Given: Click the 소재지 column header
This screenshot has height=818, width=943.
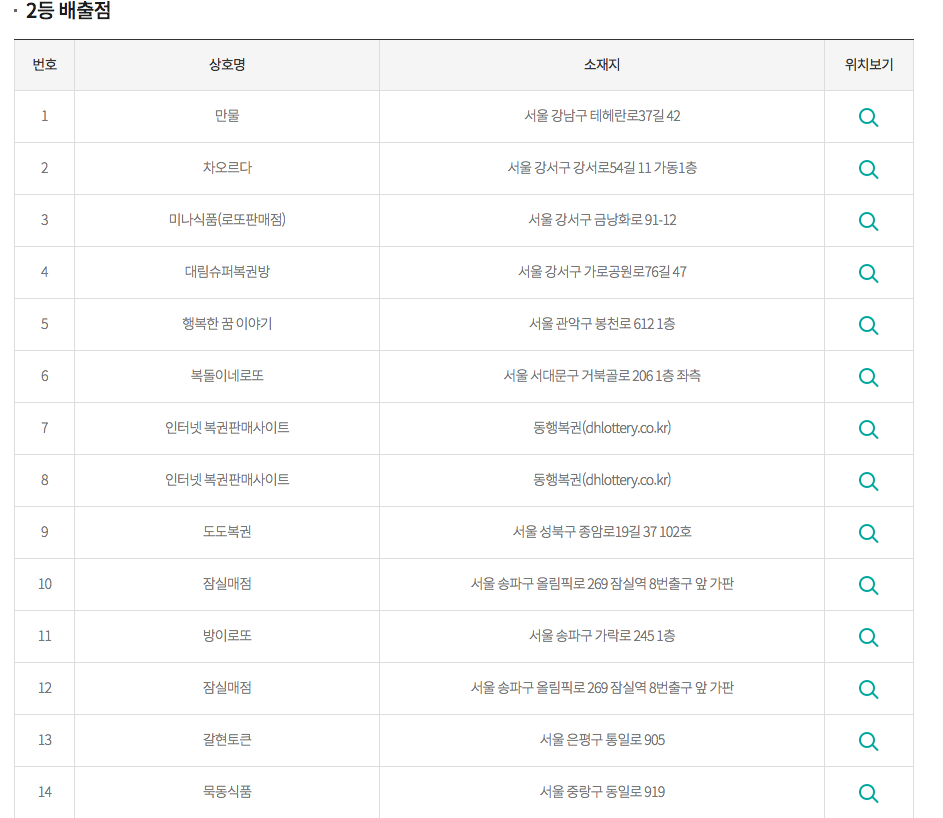Looking at the screenshot, I should pyautogui.click(x=601, y=65).
